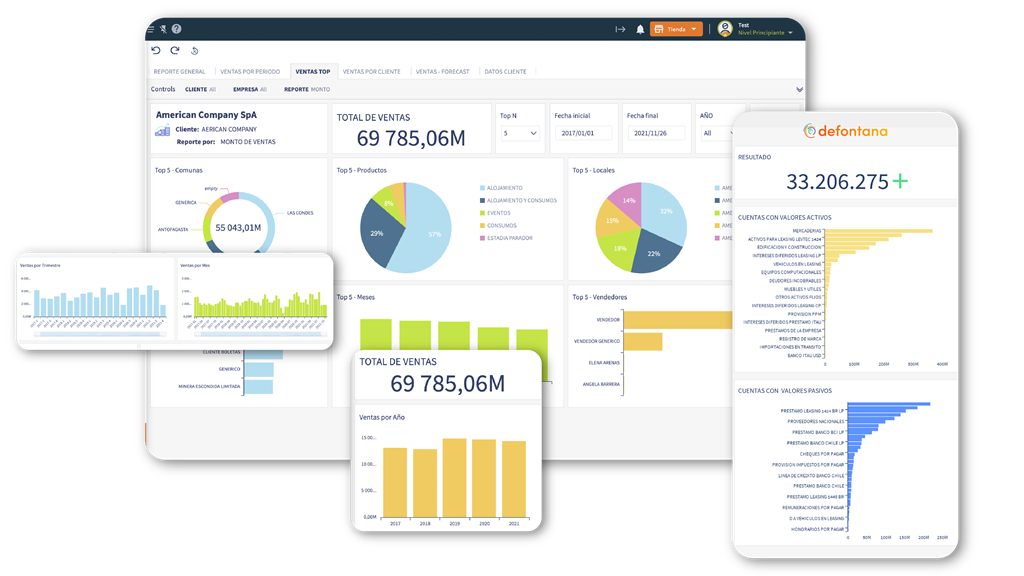Click the collapse sidebar arrow icon
The height and width of the screenshot is (576, 1024).
(620, 29)
